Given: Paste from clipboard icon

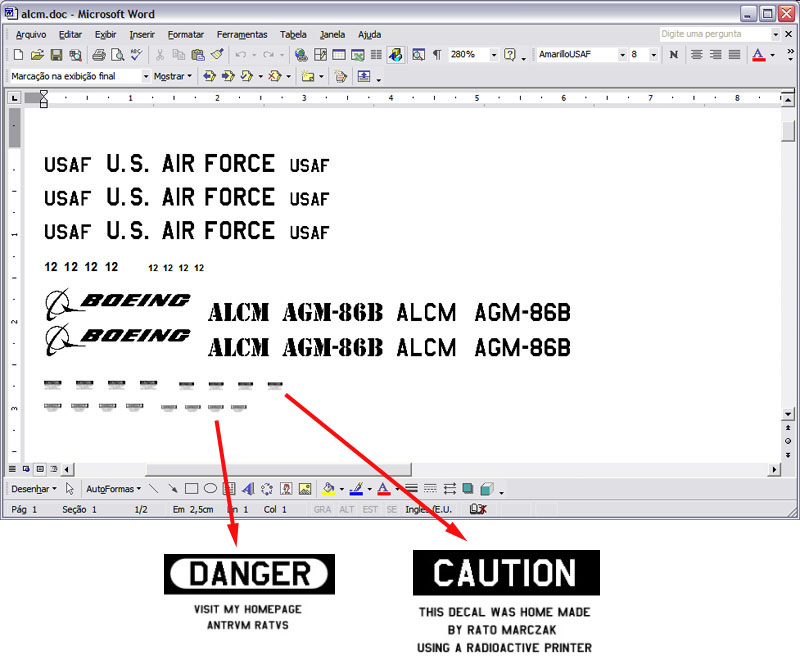Looking at the screenshot, I should (x=198, y=55).
